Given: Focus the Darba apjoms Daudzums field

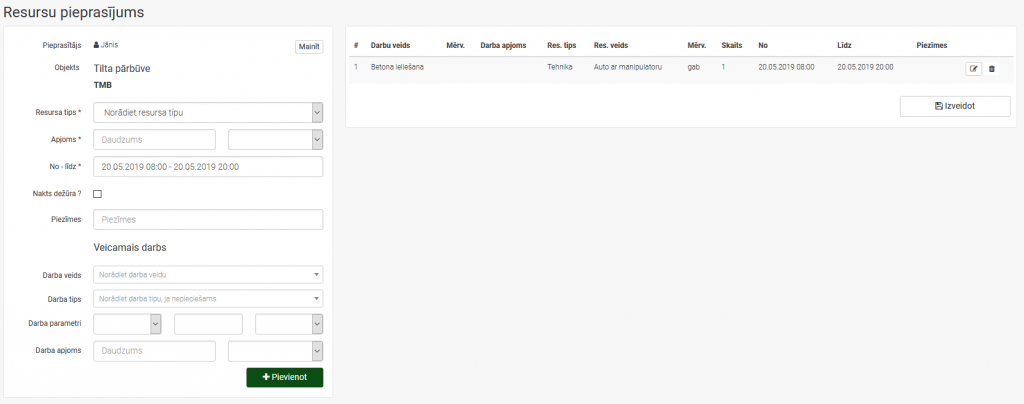Looking at the screenshot, I should tap(155, 351).
